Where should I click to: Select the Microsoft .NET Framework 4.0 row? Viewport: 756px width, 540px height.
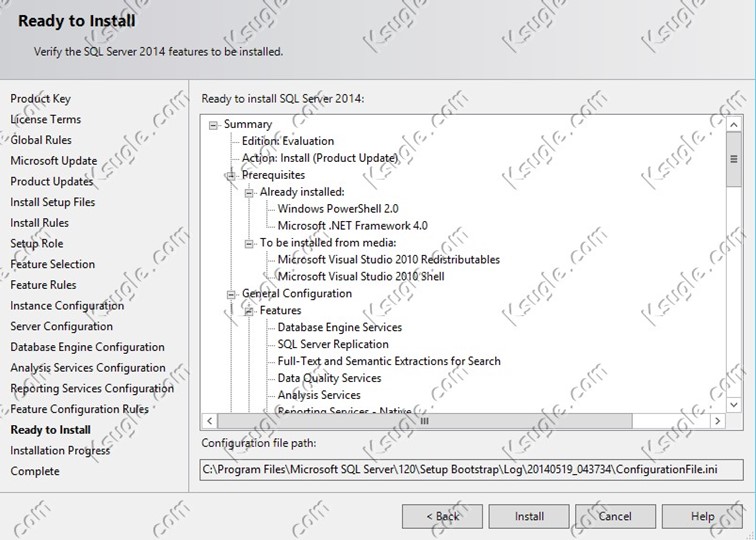coord(352,226)
